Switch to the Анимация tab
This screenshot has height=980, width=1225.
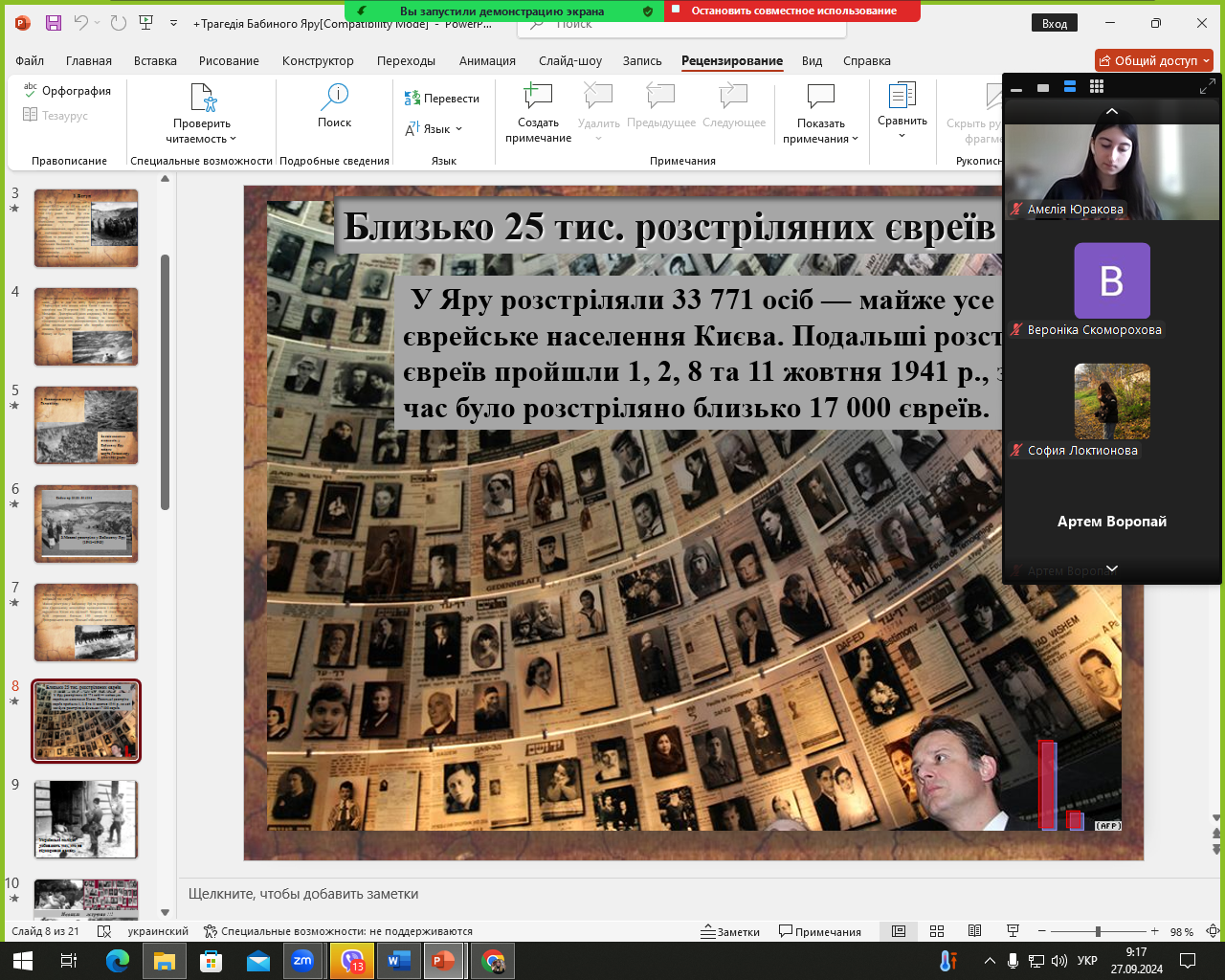tap(487, 60)
